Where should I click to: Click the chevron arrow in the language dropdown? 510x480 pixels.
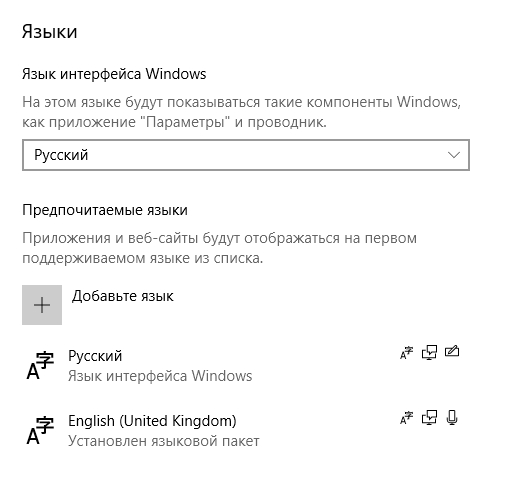(454, 155)
